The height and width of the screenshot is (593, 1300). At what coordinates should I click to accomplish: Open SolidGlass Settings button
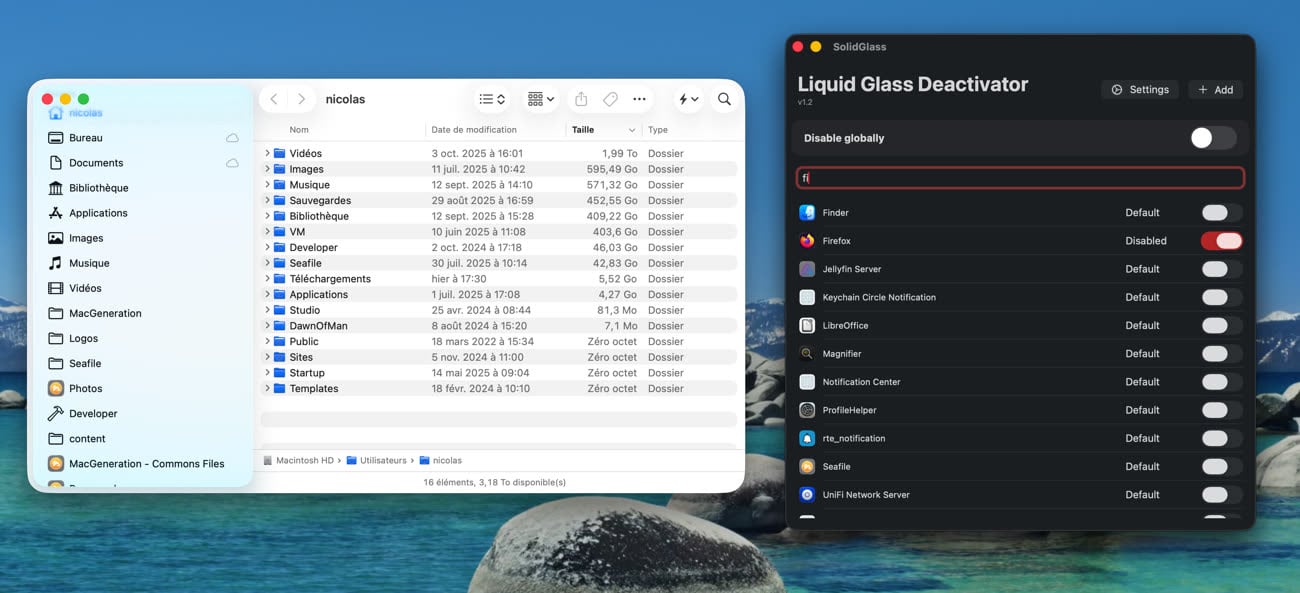tap(1140, 90)
